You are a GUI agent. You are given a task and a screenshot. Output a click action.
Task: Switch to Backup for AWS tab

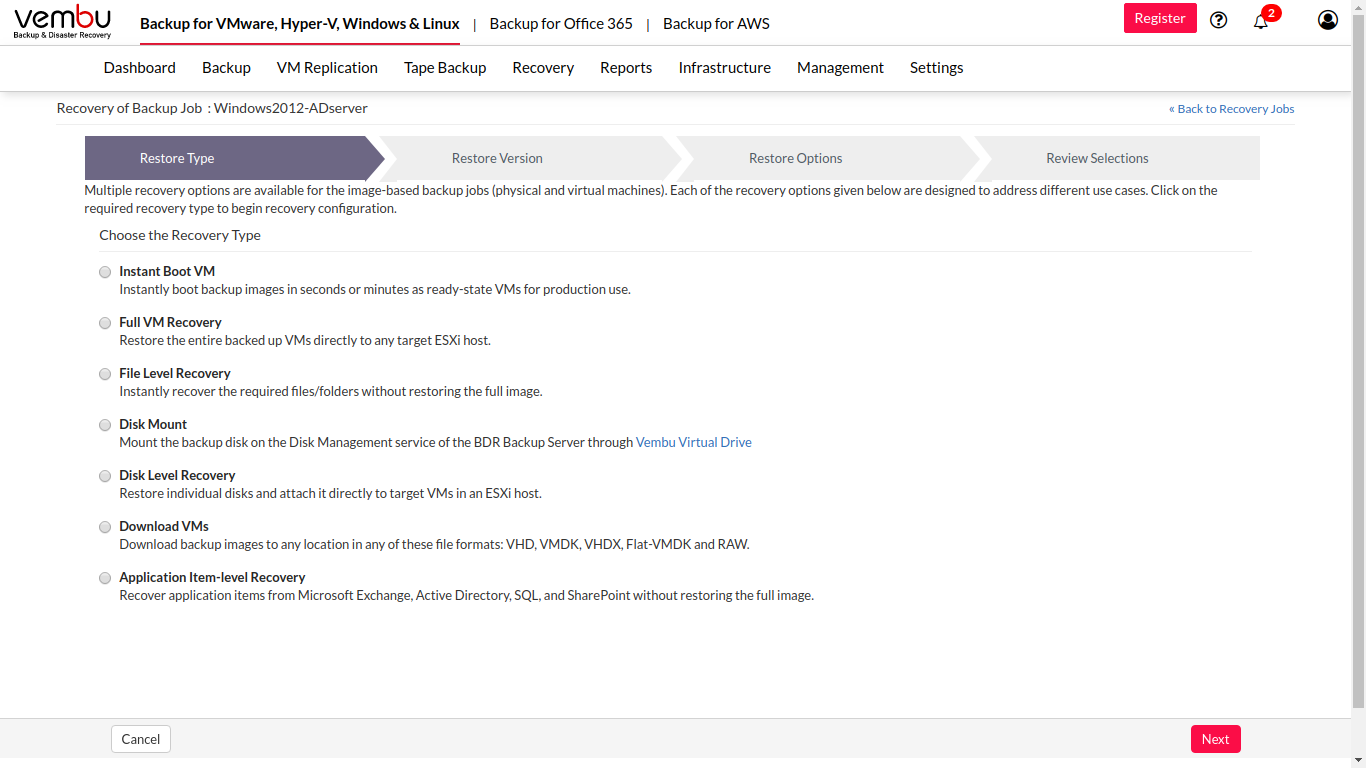pos(716,23)
